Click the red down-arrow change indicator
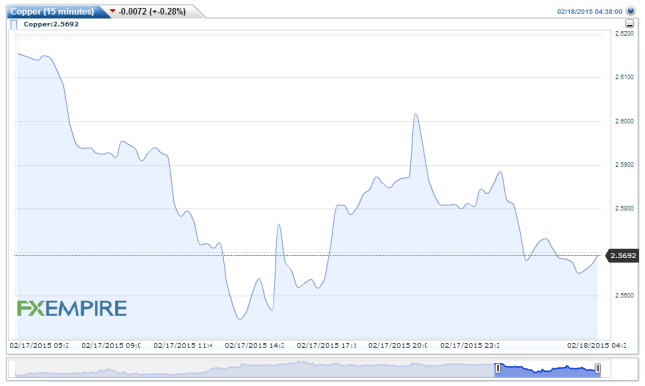The height and width of the screenshot is (386, 645). [x=113, y=11]
